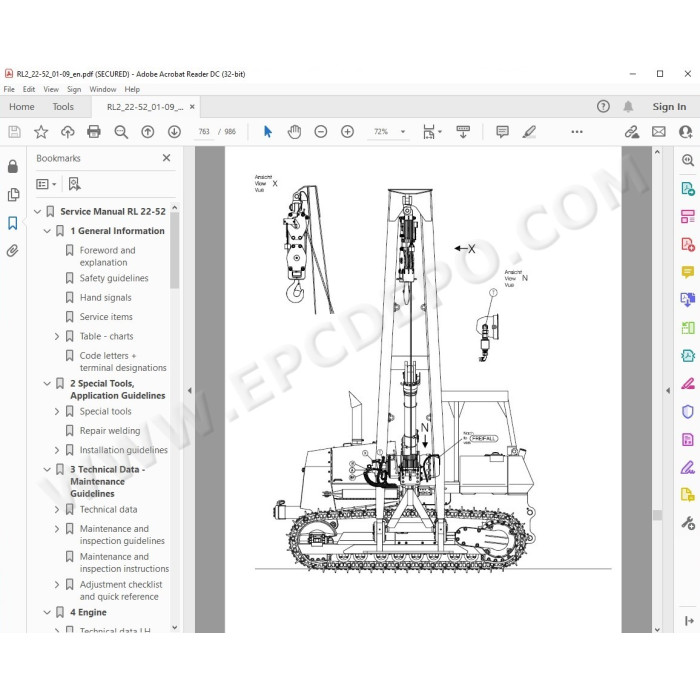Screen dimensions: 700x700
Task: Enable scrolling mode icon
Action: pos(463,132)
